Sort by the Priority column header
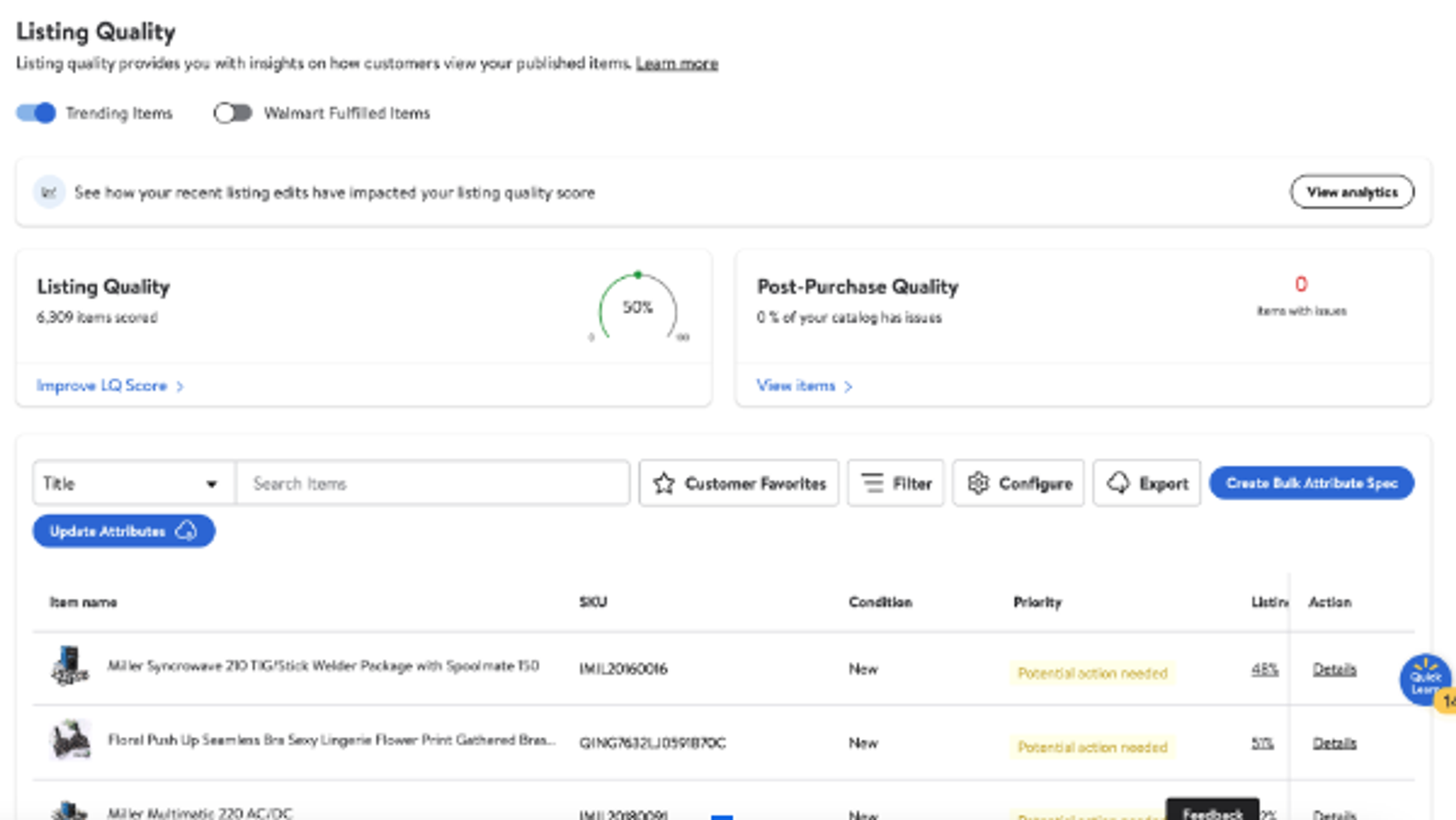Viewport: 1456px width, 820px height. (x=1037, y=602)
